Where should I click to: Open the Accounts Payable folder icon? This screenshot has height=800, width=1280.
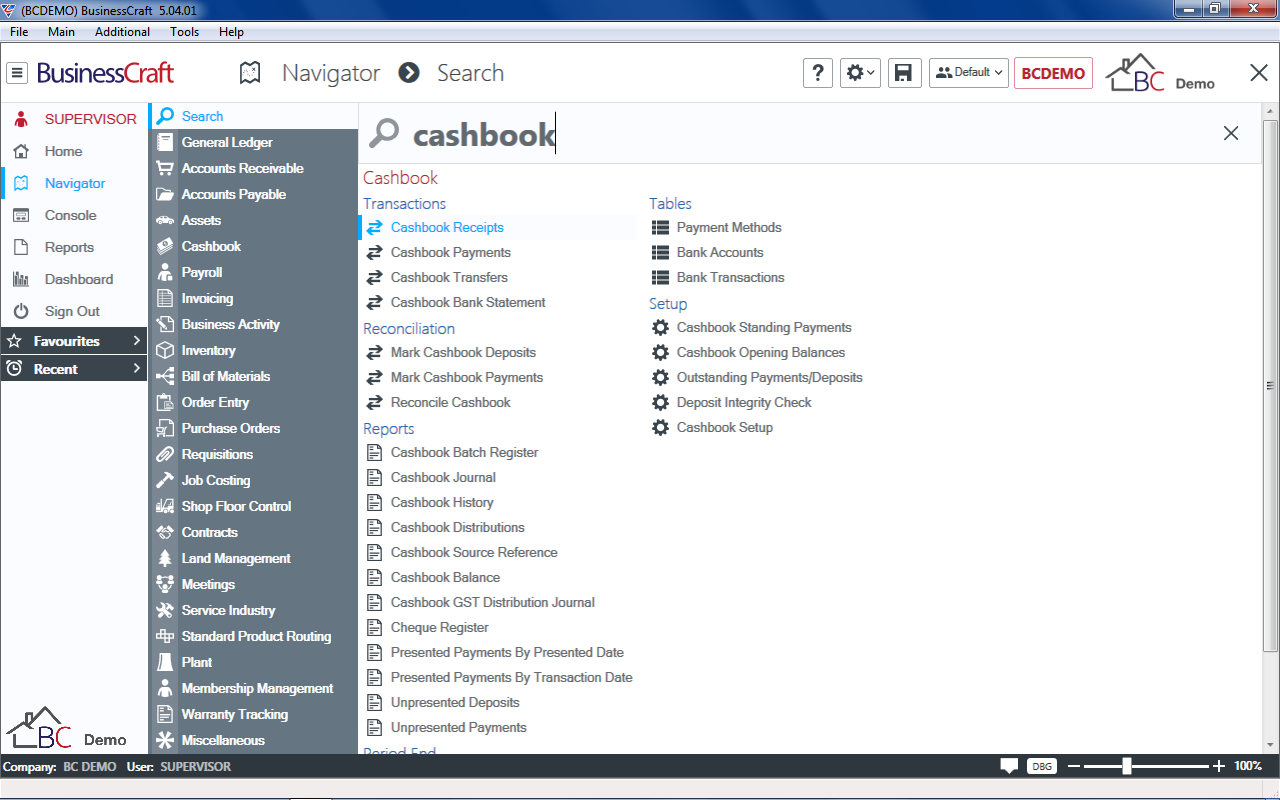165,194
